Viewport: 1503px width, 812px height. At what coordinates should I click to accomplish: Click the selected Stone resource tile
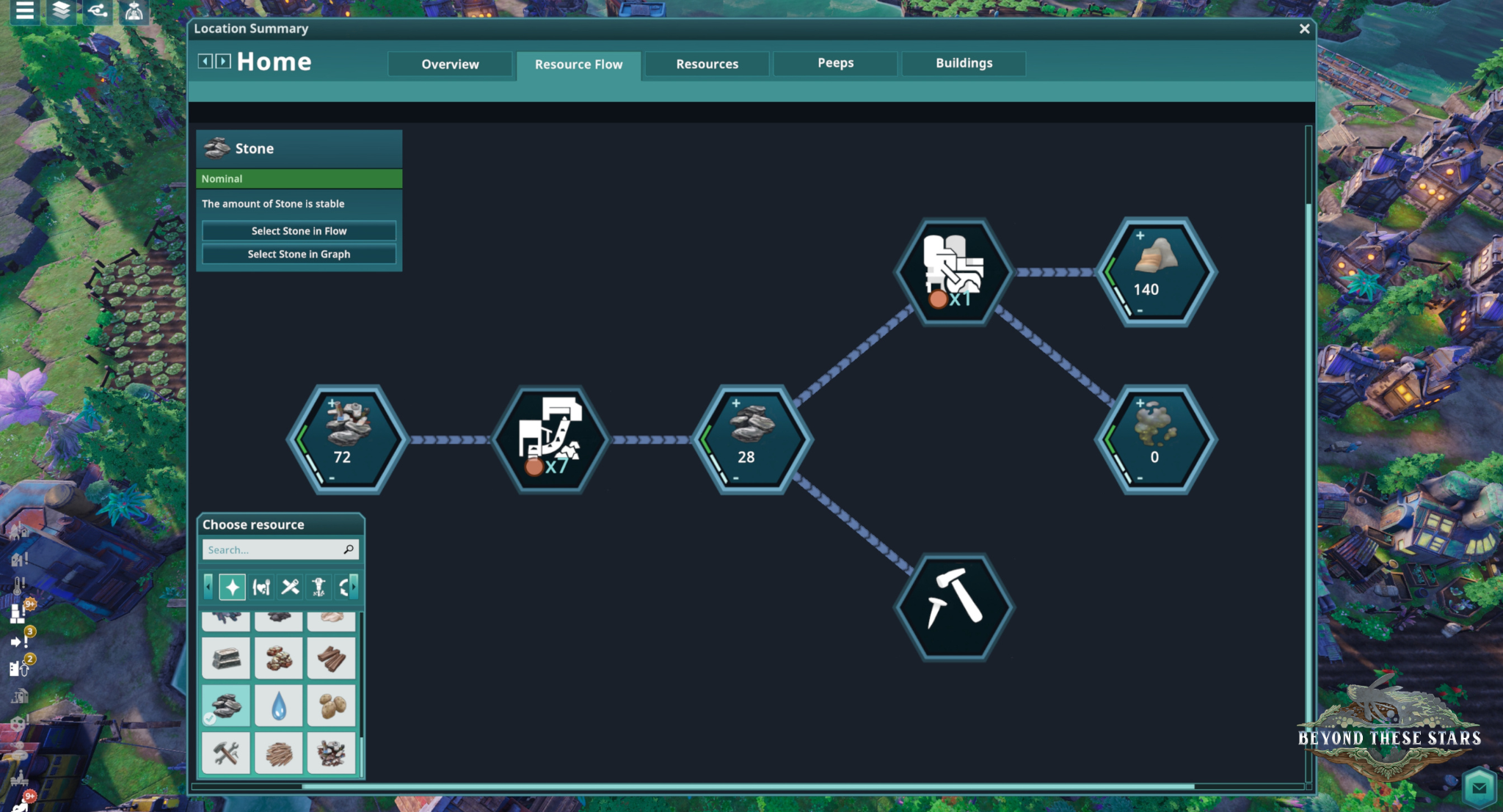(x=226, y=706)
